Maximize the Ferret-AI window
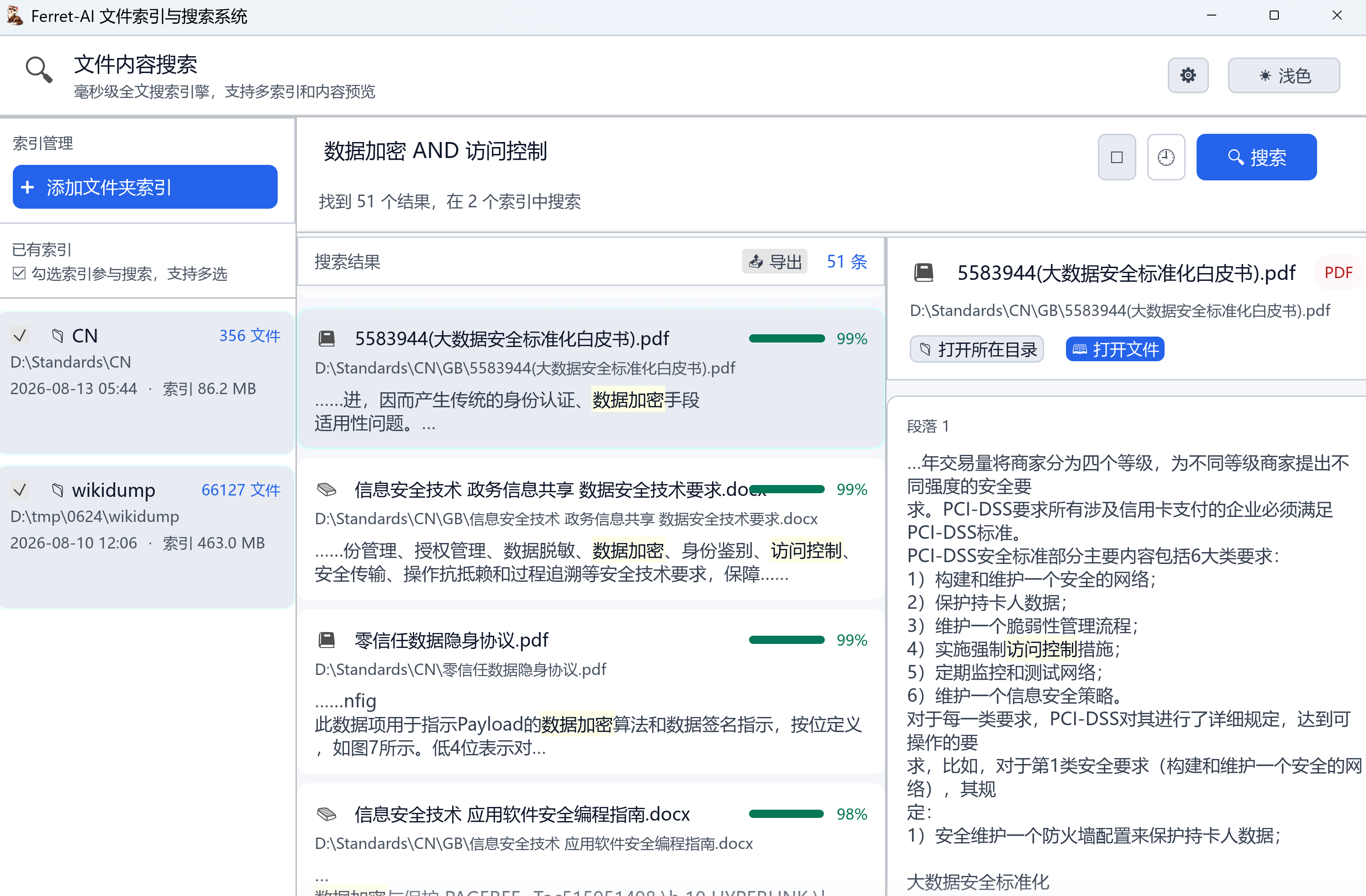Viewport: 1366px width, 896px height. point(1274,16)
